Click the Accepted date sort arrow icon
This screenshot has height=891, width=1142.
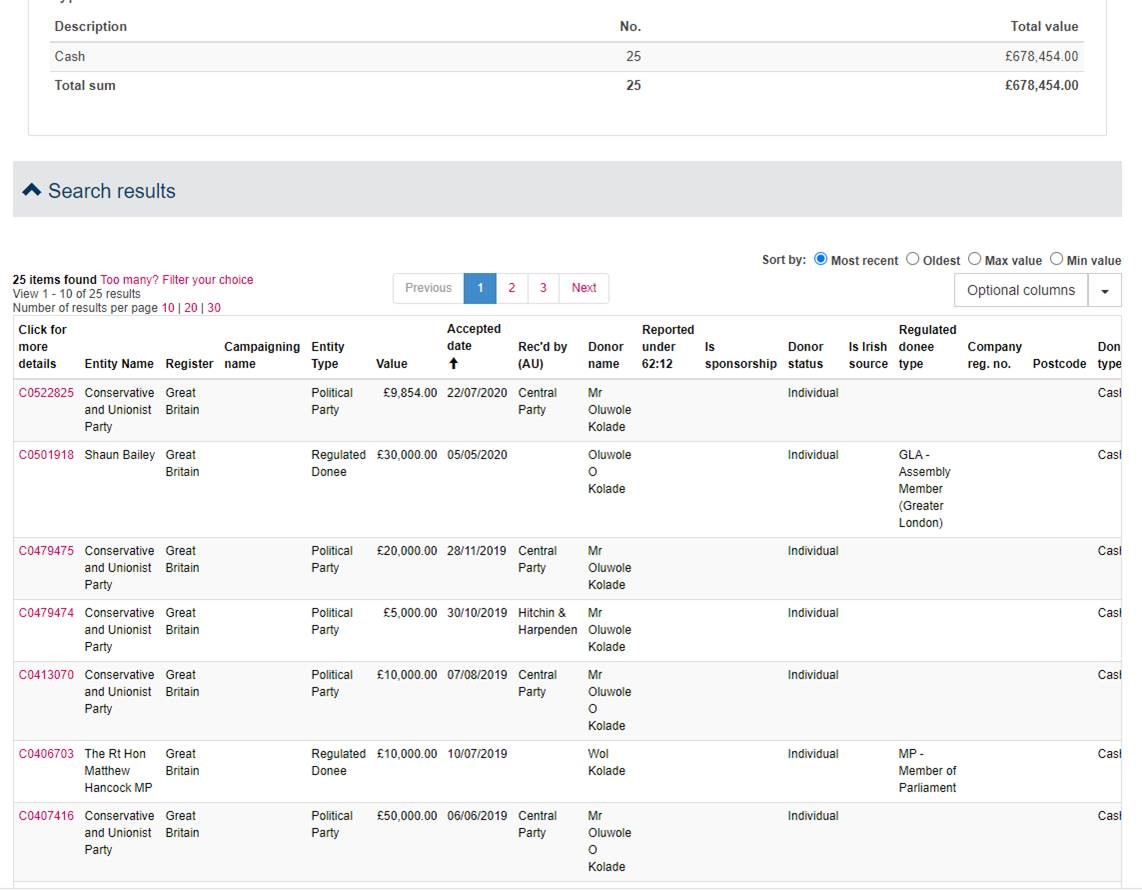(x=453, y=364)
